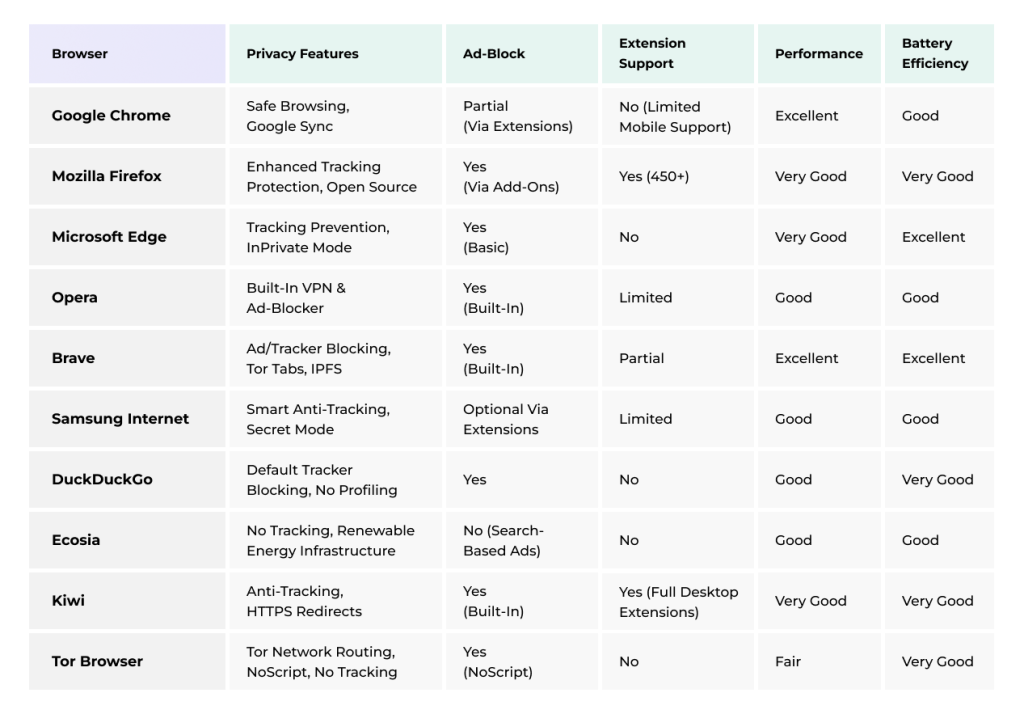Click the DuckDuckGo browser name
This screenshot has height=714, width=1024.
(x=102, y=480)
